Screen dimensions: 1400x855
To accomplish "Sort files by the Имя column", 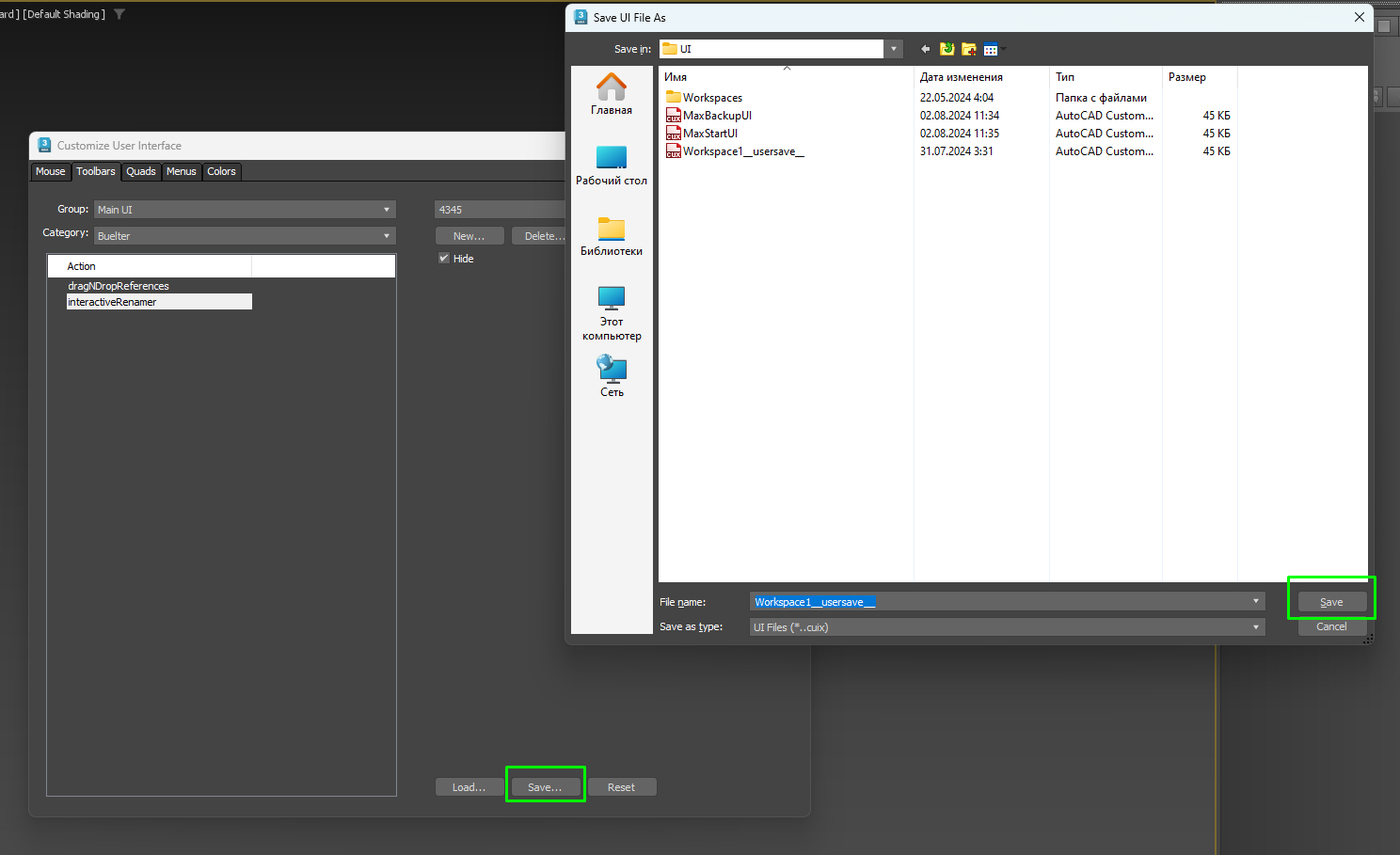I will [x=786, y=77].
